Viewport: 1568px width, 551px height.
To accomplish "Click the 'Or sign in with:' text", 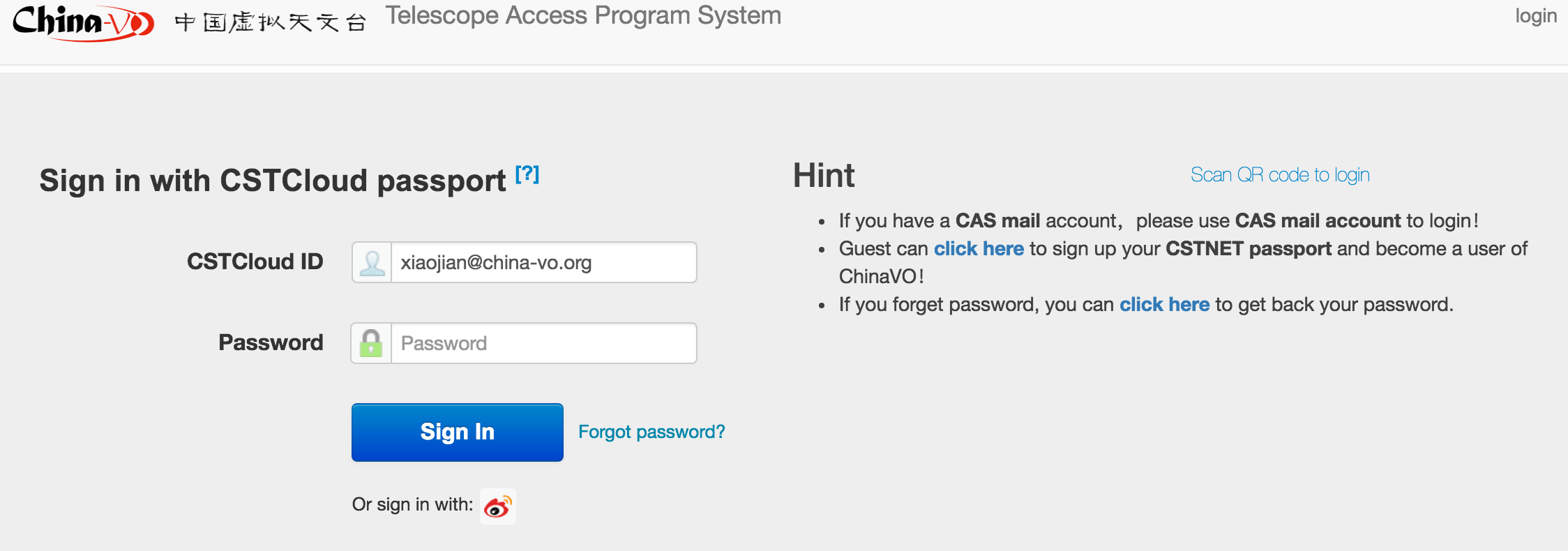I will click(x=412, y=504).
